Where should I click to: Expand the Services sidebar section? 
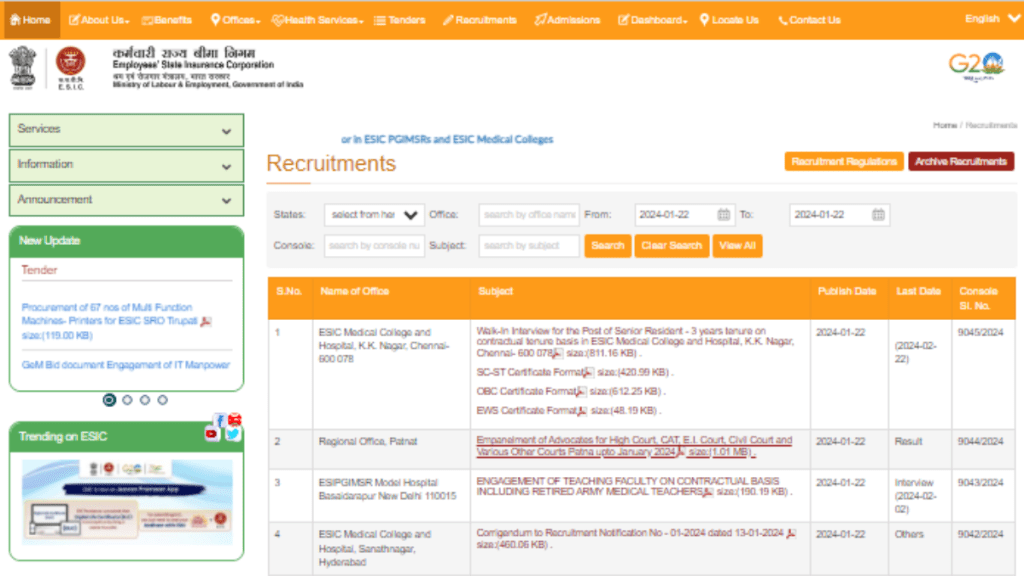[x=126, y=130]
